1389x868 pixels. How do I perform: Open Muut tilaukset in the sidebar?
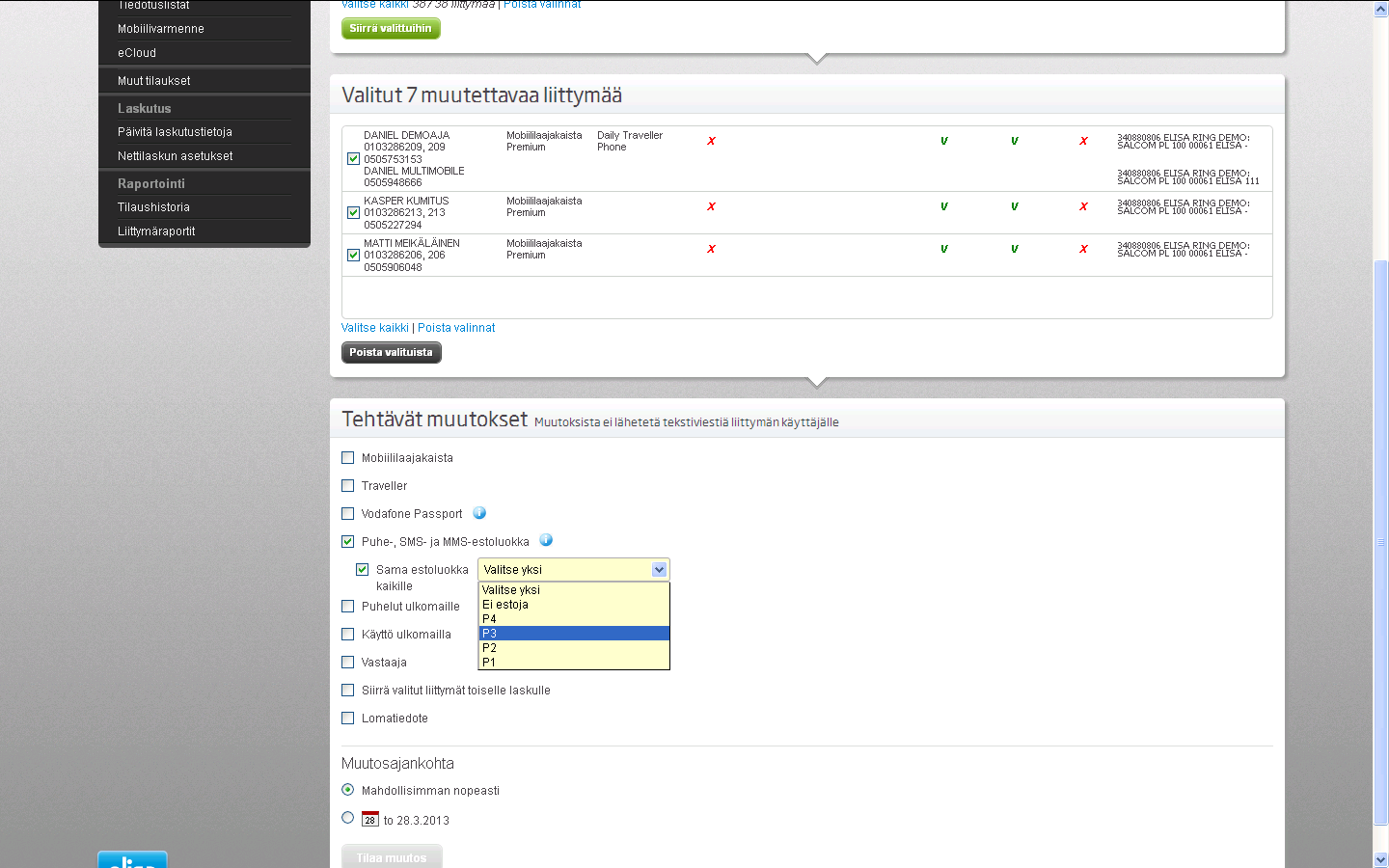point(154,81)
